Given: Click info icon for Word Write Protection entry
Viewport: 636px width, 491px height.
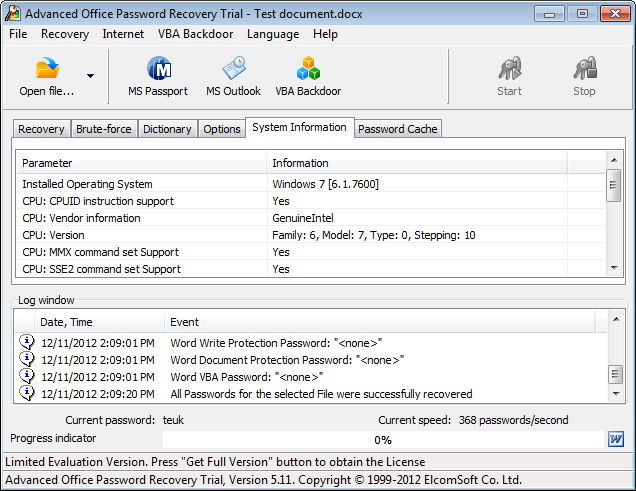Looking at the screenshot, I should coord(27,342).
